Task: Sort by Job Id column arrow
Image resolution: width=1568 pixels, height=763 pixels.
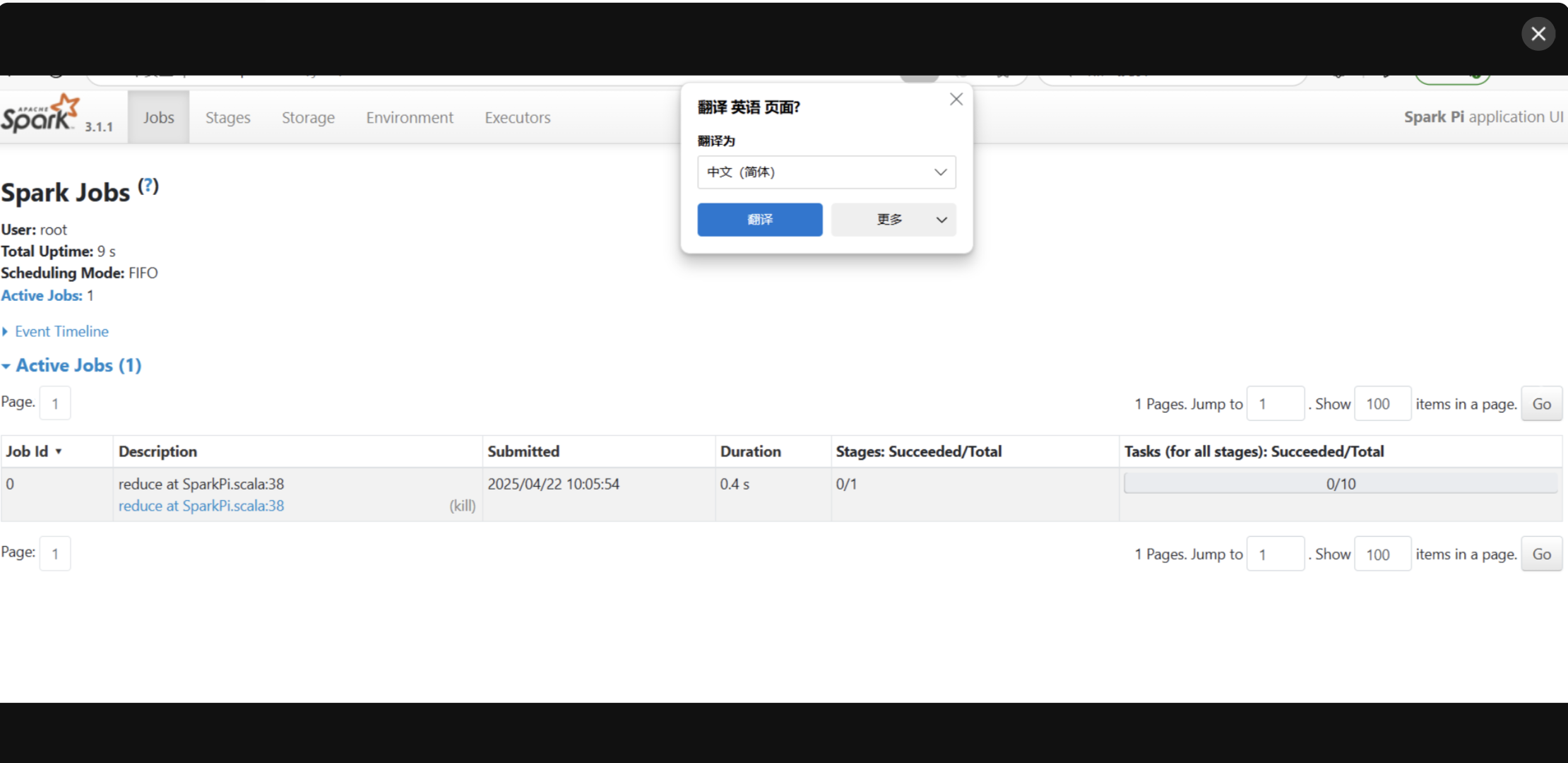Action: pos(59,451)
